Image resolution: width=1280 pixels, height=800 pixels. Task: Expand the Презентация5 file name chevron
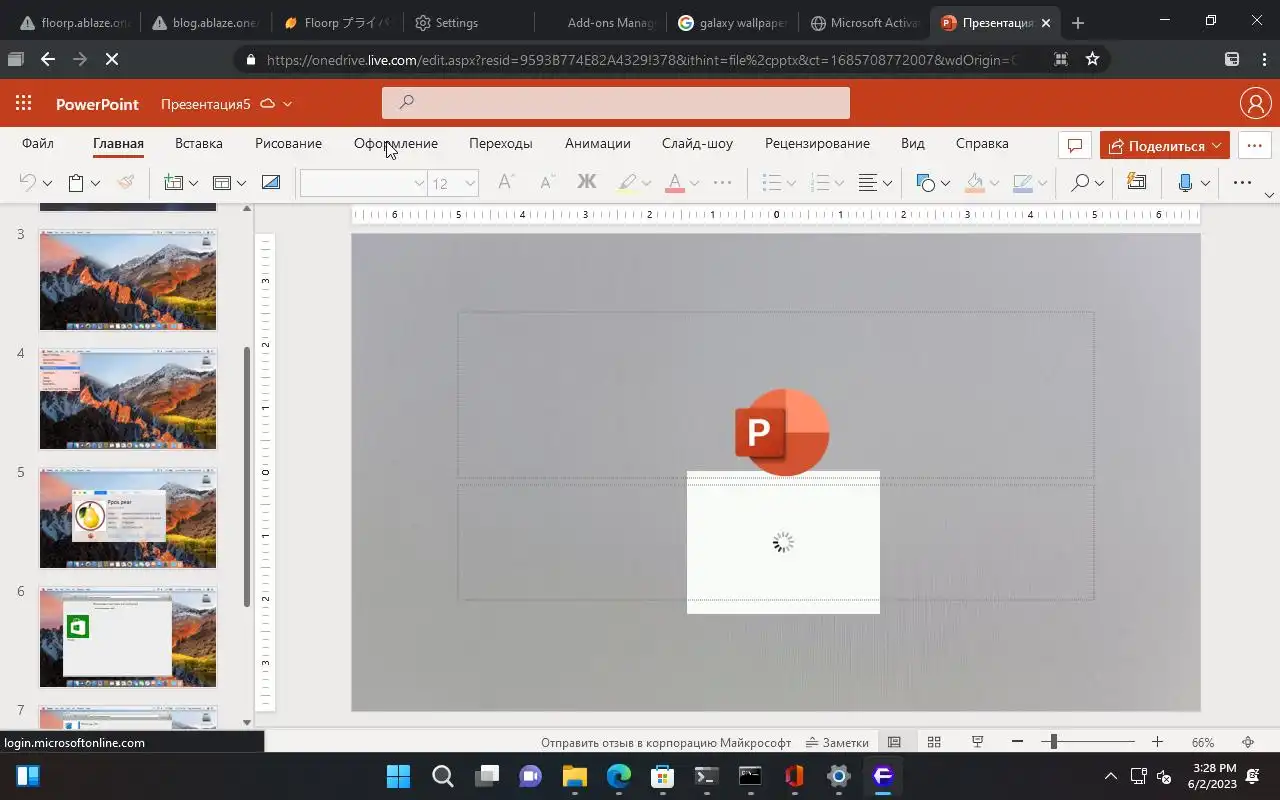[x=288, y=104]
